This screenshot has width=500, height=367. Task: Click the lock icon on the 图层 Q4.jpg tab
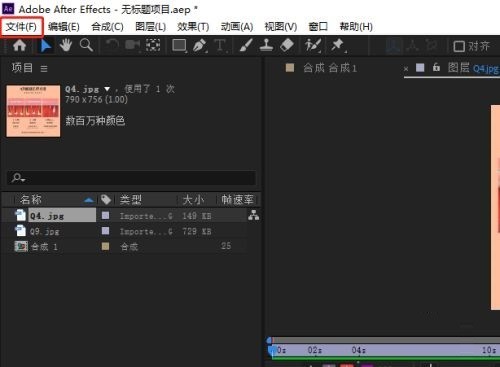point(436,68)
